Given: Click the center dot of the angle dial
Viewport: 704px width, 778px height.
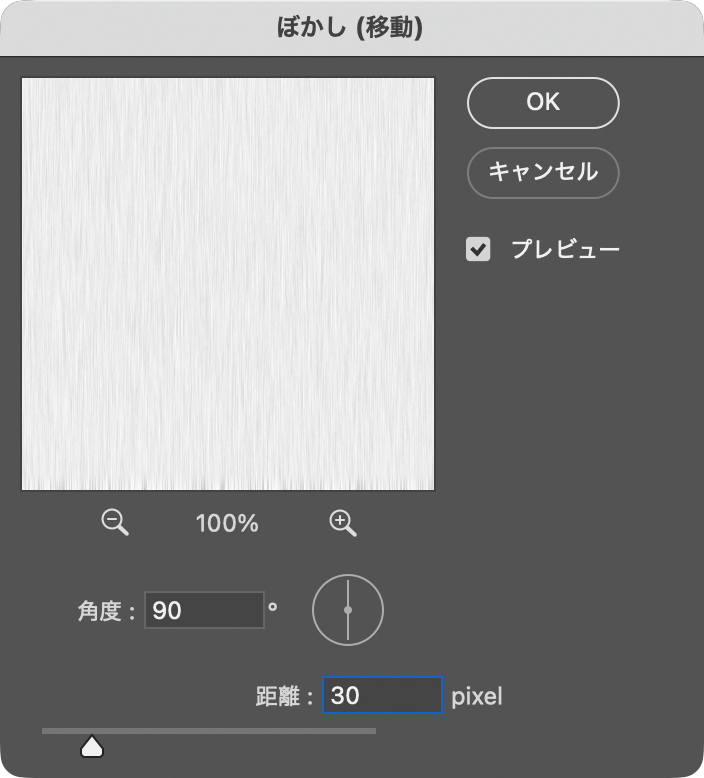Looking at the screenshot, I should tap(348, 610).
